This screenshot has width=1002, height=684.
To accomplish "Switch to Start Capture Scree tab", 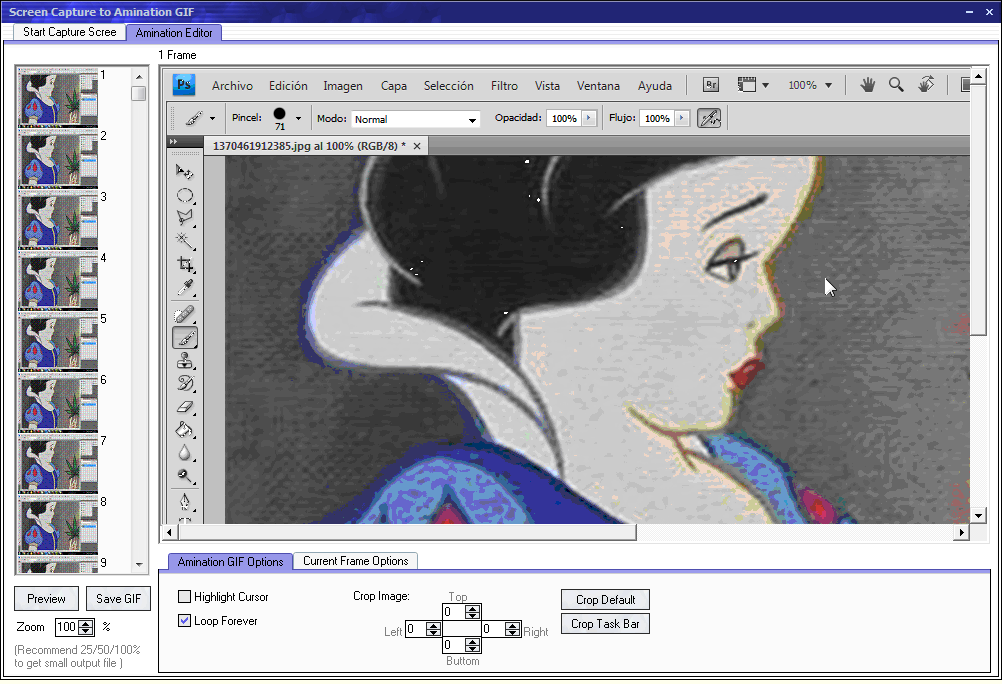I will [69, 32].
